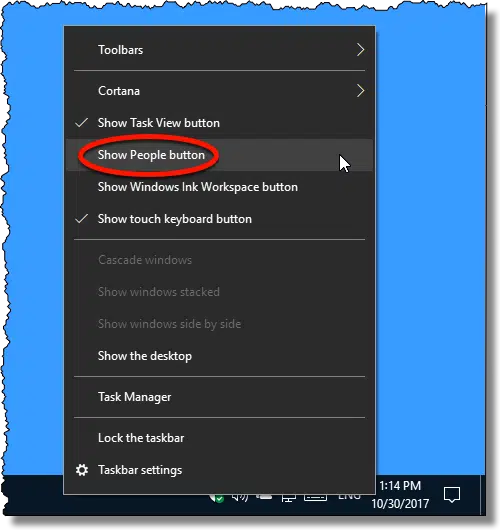
Task: Uncheck Show touch keyboard button
Action: point(219,219)
